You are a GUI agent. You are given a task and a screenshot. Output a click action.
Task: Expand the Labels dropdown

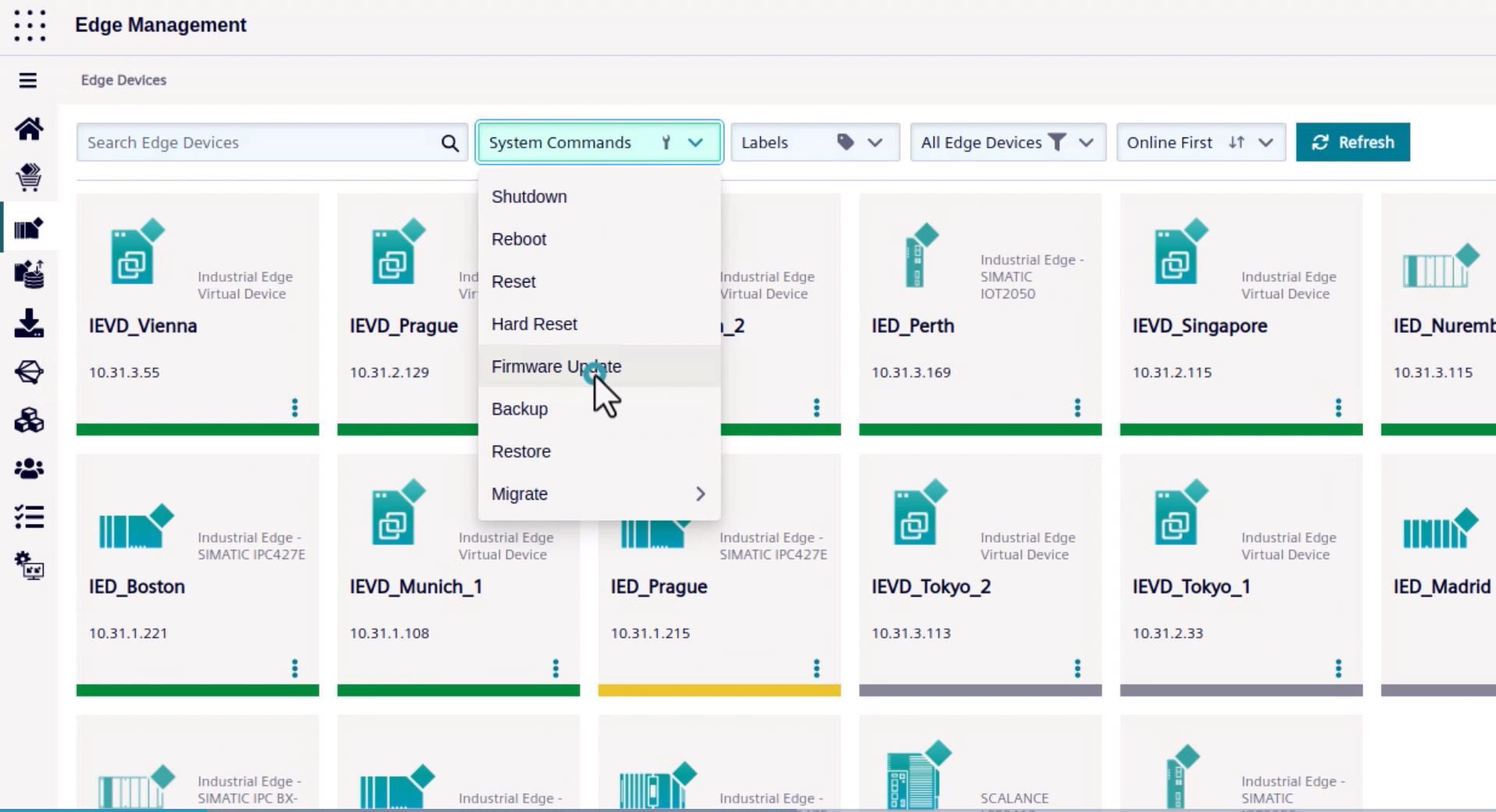click(814, 142)
